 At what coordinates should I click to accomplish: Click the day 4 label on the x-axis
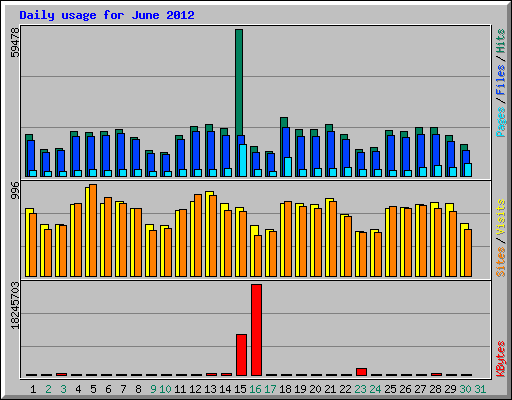coord(78,389)
